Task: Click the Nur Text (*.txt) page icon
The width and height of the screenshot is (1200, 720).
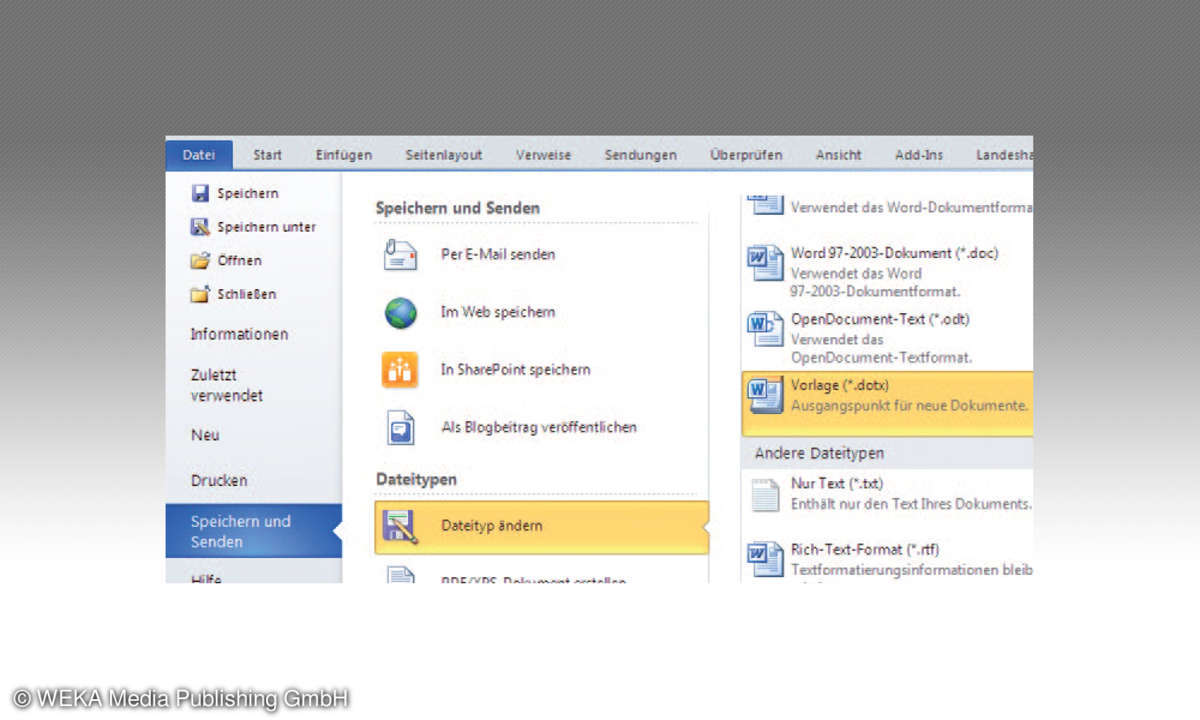Action: pyautogui.click(x=766, y=494)
